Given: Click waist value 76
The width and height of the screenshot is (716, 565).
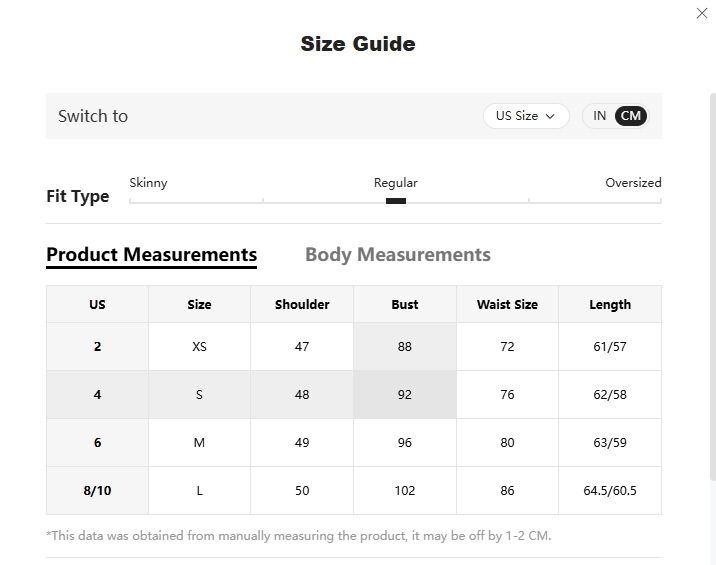Looking at the screenshot, I should click(x=507, y=395).
